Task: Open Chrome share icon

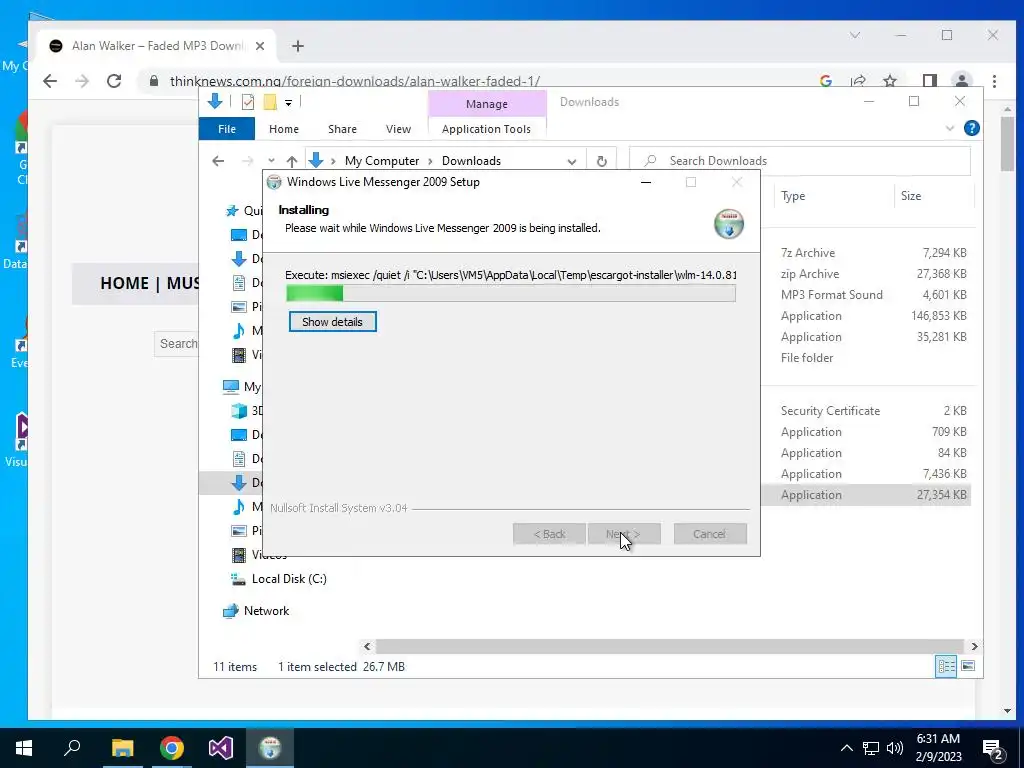Action: coord(858,81)
